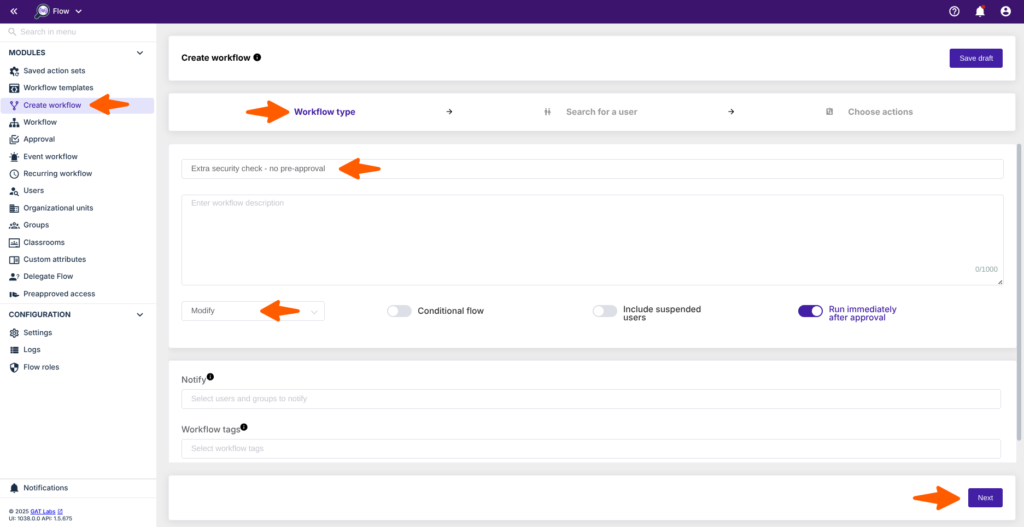Screen dimensions: 1024x527
Task: Collapse sidebar with double chevron icon
Action: [x=14, y=11]
